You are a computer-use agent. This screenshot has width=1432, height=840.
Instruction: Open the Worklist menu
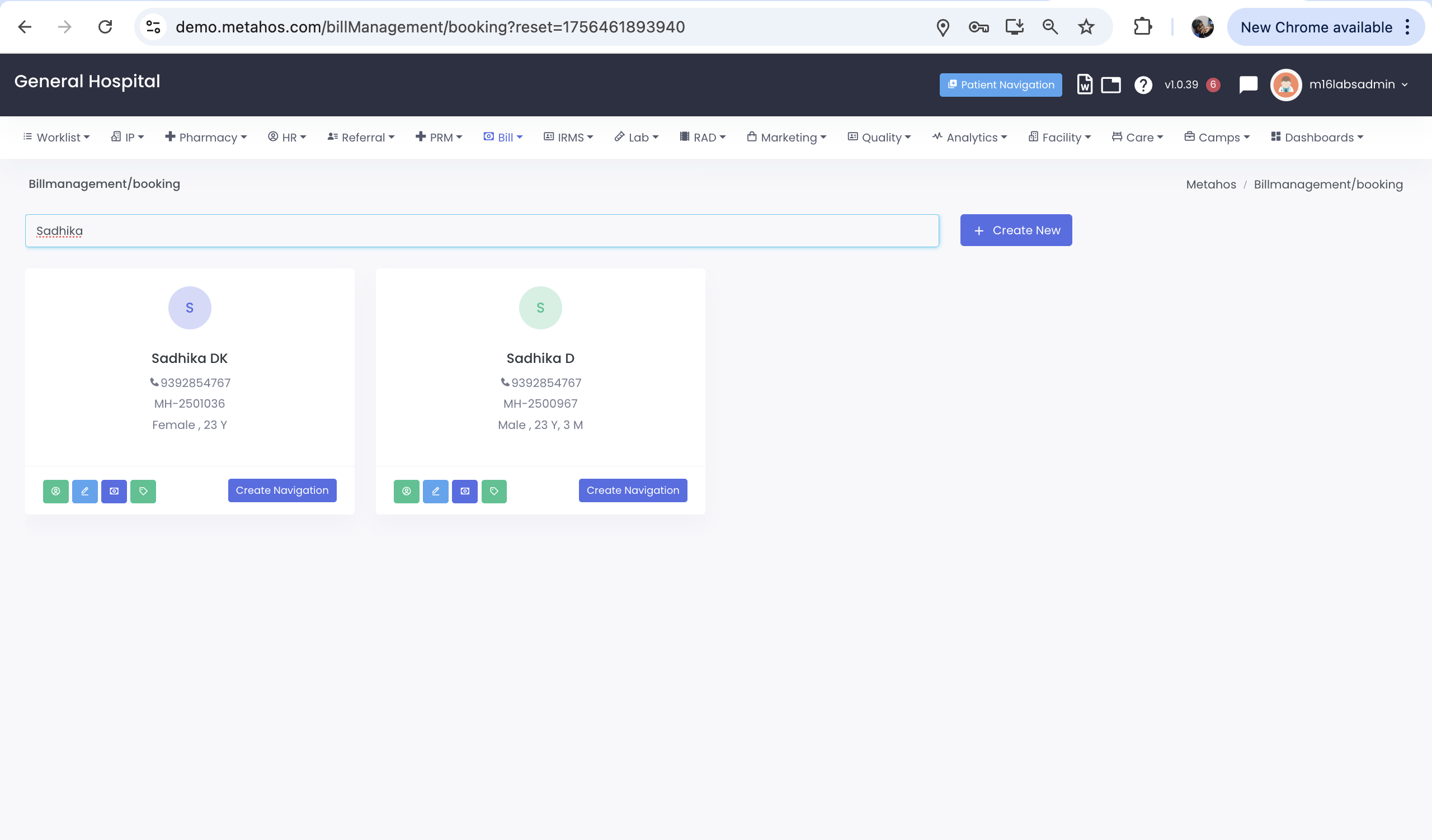(57, 138)
